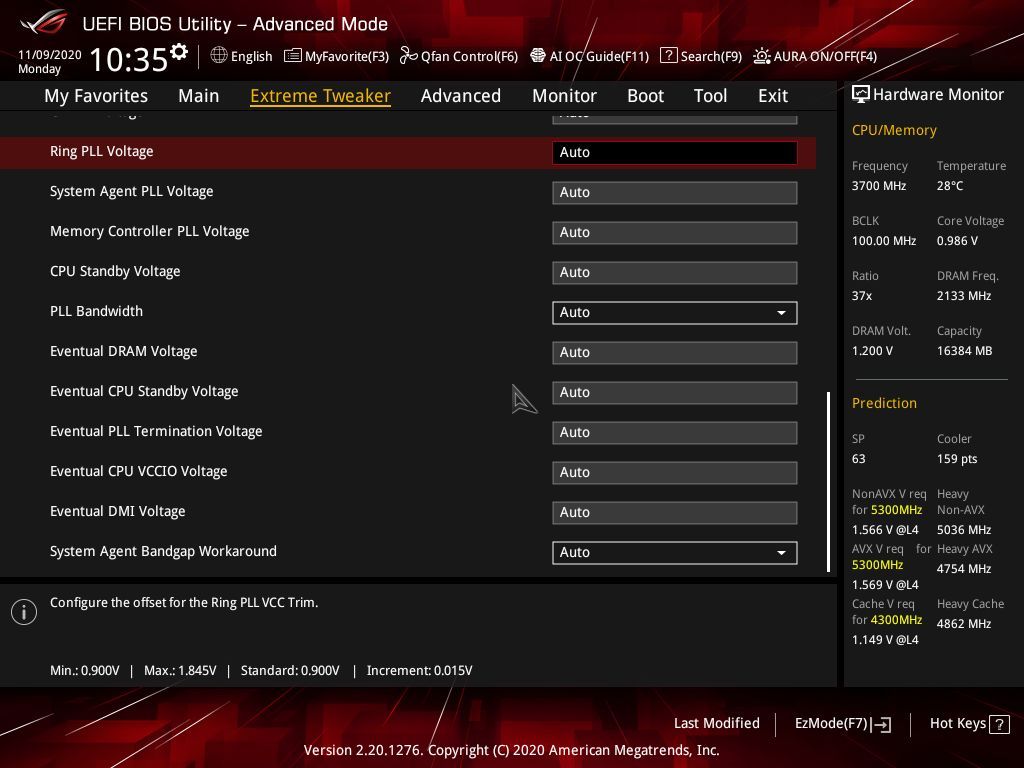The width and height of the screenshot is (1024, 768).
Task: Select PLL Bandwidth label
Action: click(x=96, y=311)
